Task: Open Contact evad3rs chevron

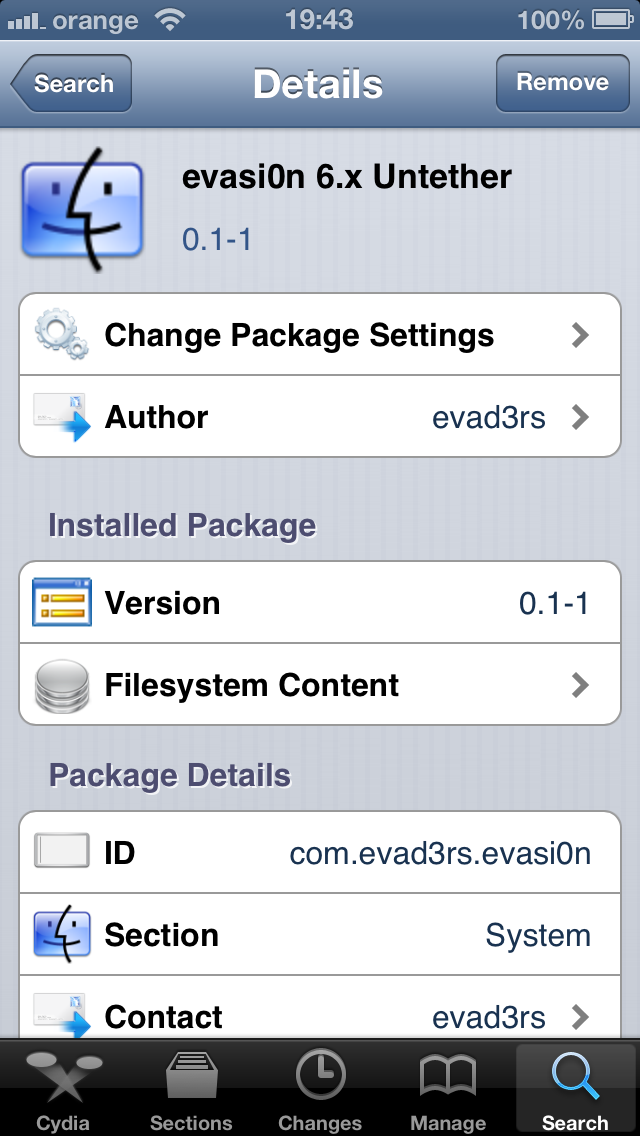Action: pyautogui.click(x=580, y=1017)
